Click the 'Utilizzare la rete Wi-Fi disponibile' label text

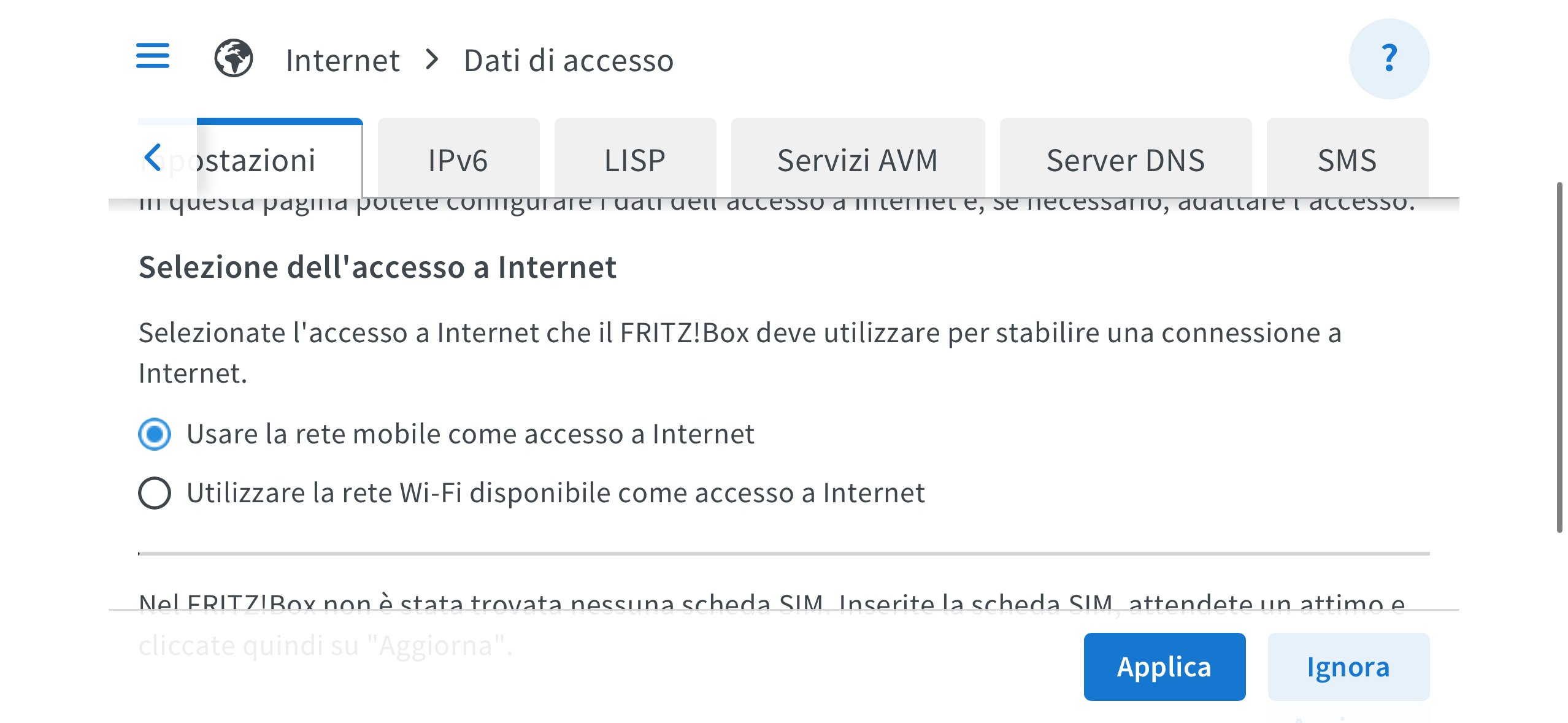555,493
